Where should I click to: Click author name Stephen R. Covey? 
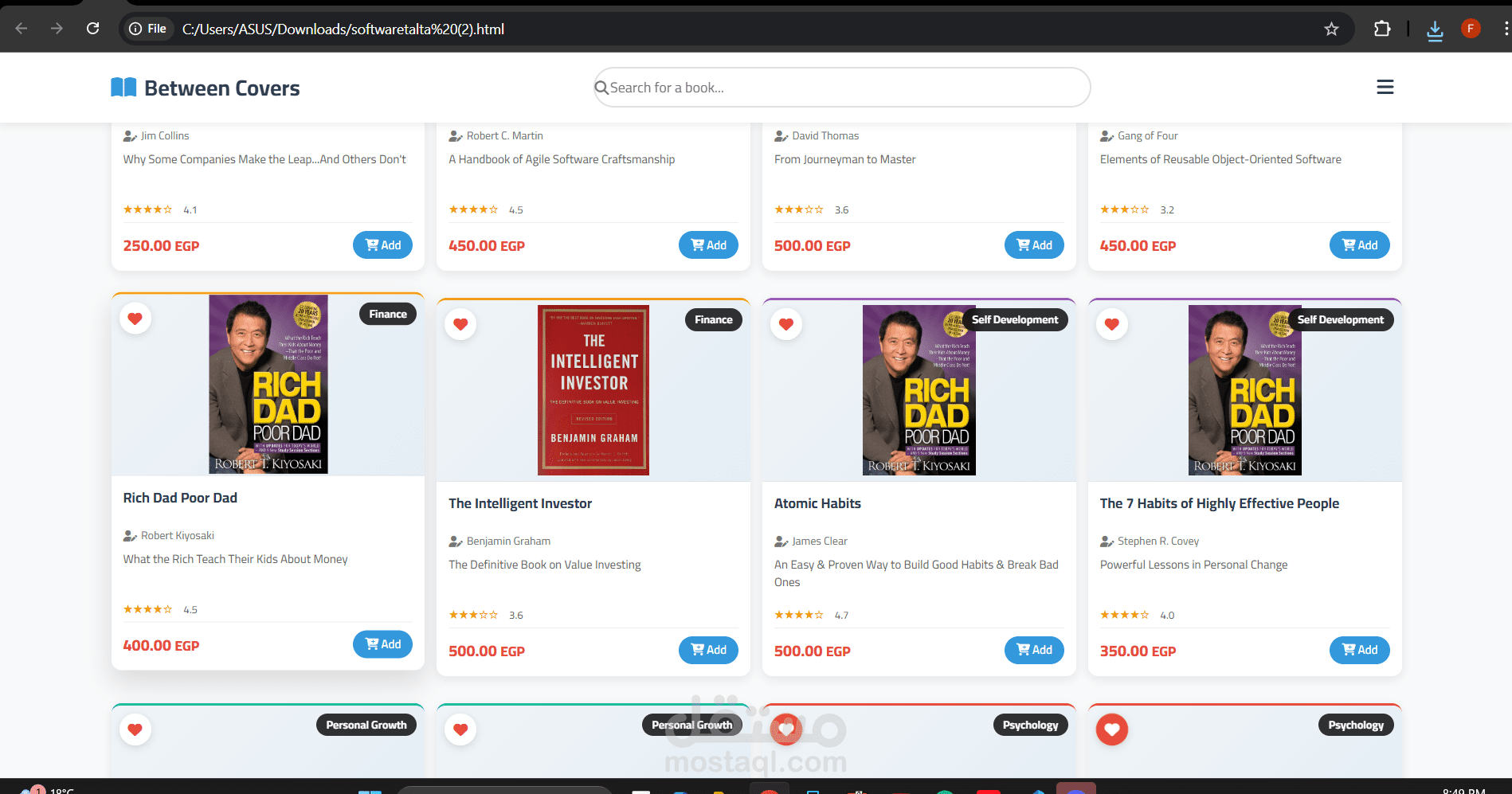coord(1158,541)
